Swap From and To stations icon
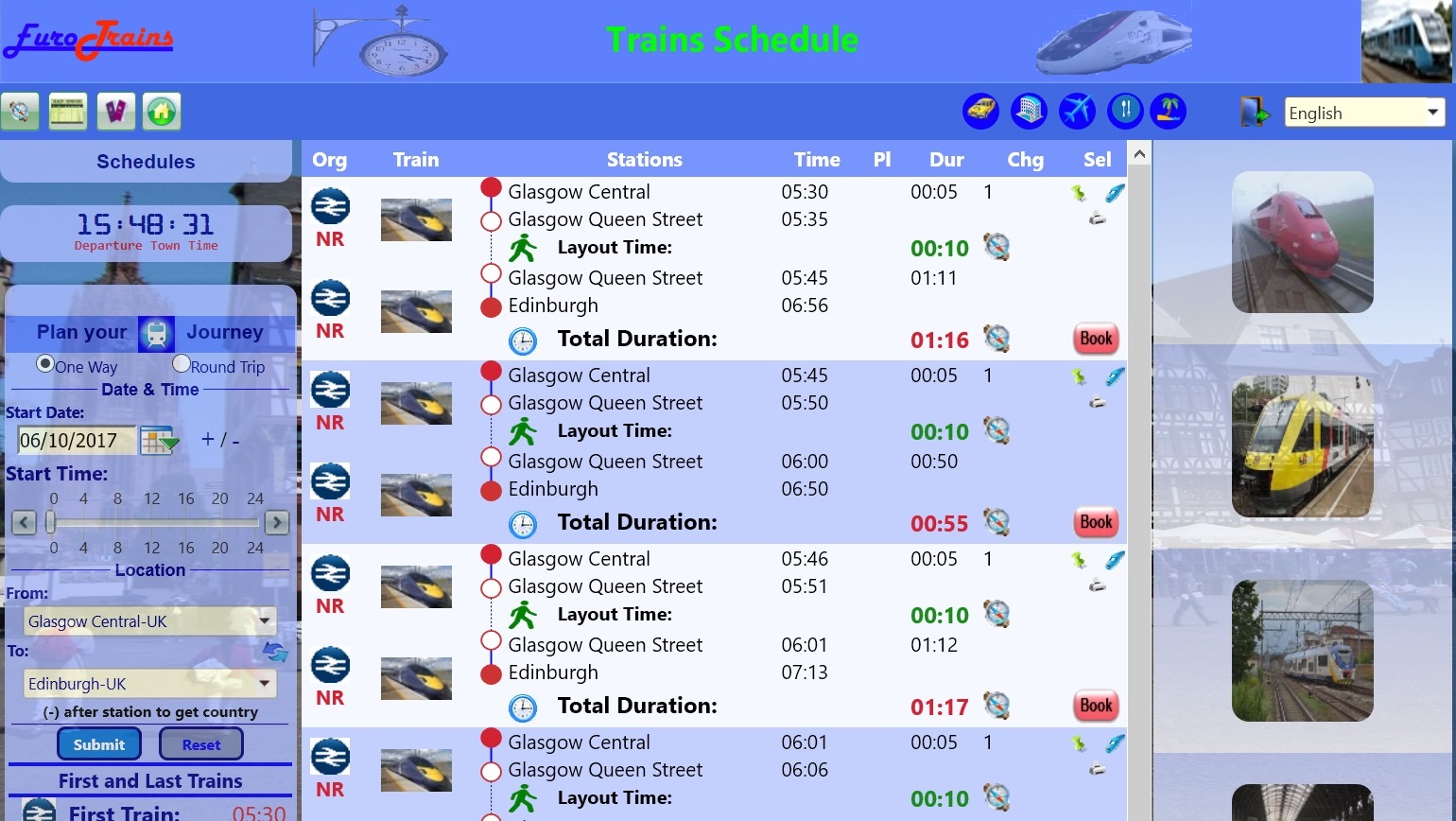 click(275, 652)
